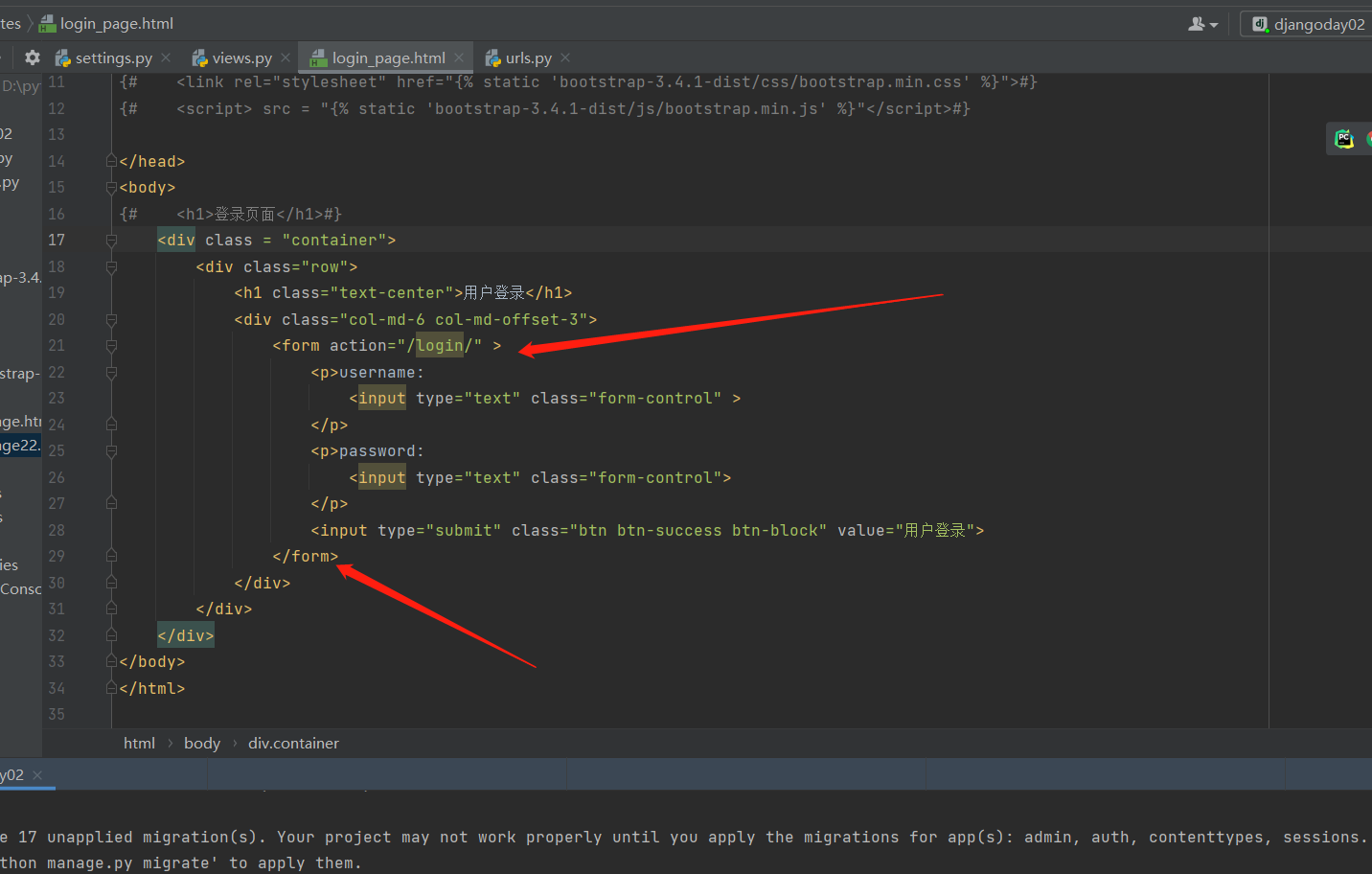This screenshot has height=874, width=1372.
Task: Open the user account icon in the toolbar
Action: [x=1197, y=24]
